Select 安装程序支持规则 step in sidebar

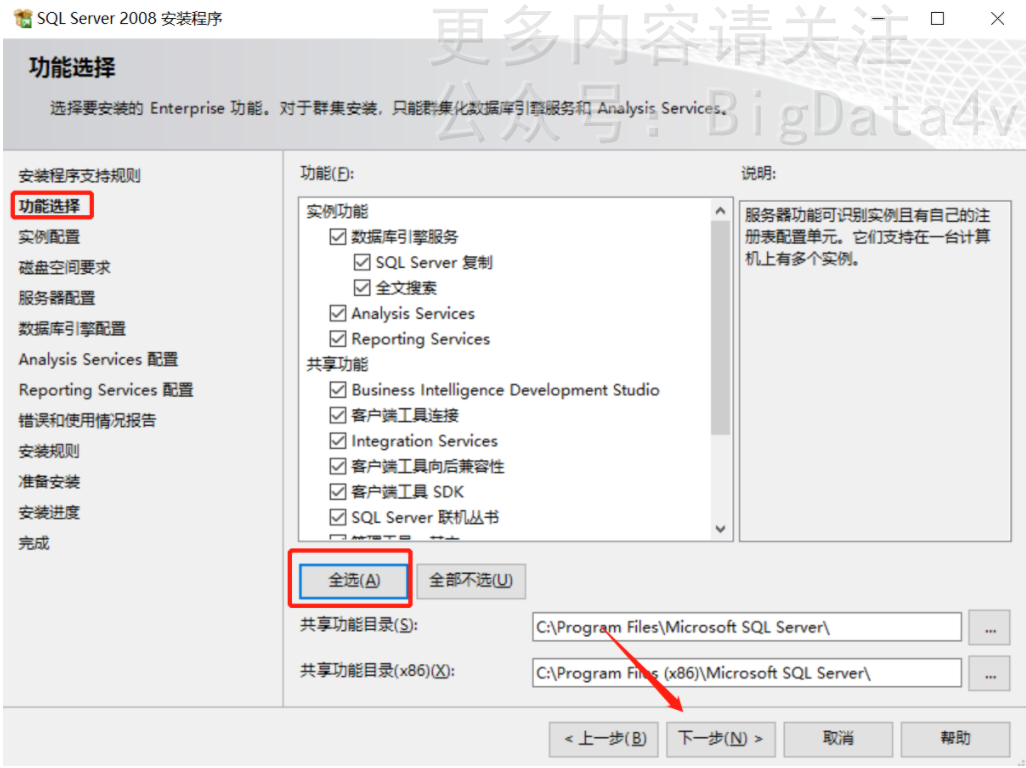point(79,175)
